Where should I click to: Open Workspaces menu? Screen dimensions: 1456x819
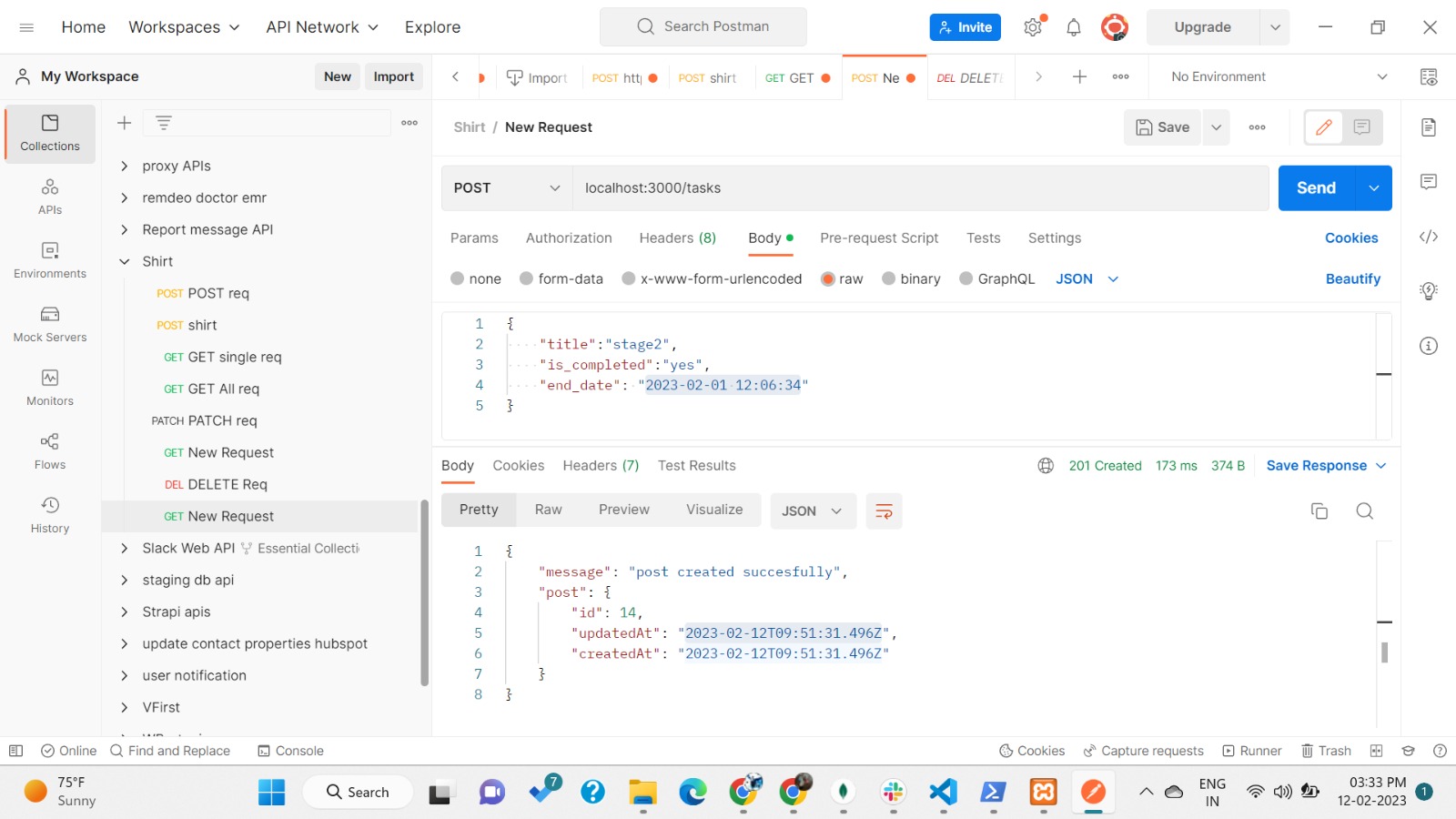[x=184, y=27]
